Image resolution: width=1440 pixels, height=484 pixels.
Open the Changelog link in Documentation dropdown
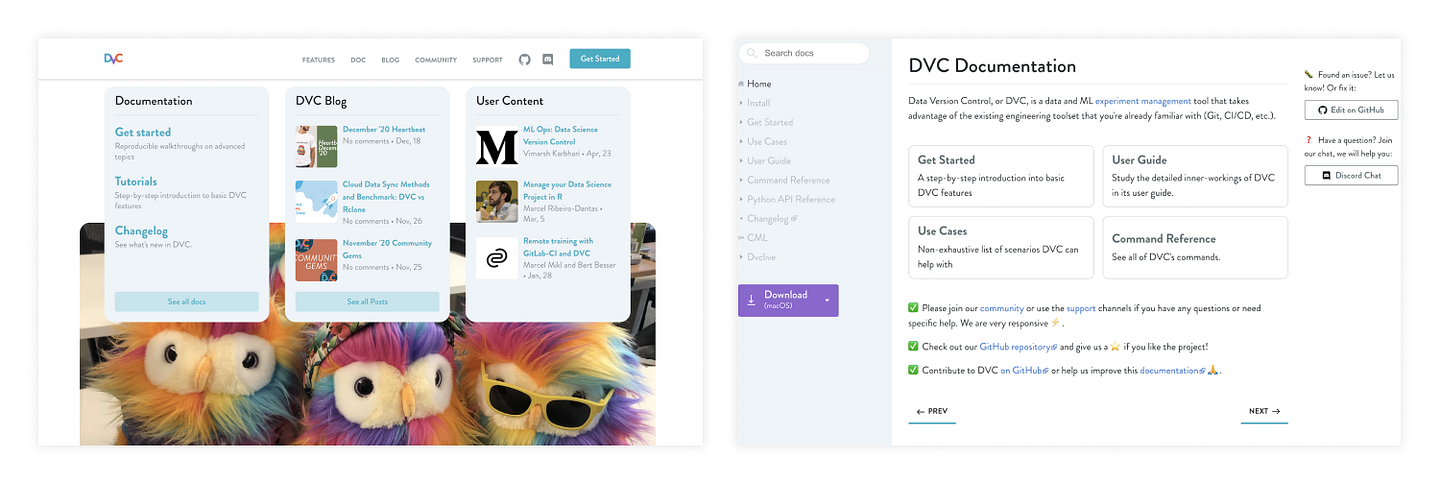click(141, 230)
